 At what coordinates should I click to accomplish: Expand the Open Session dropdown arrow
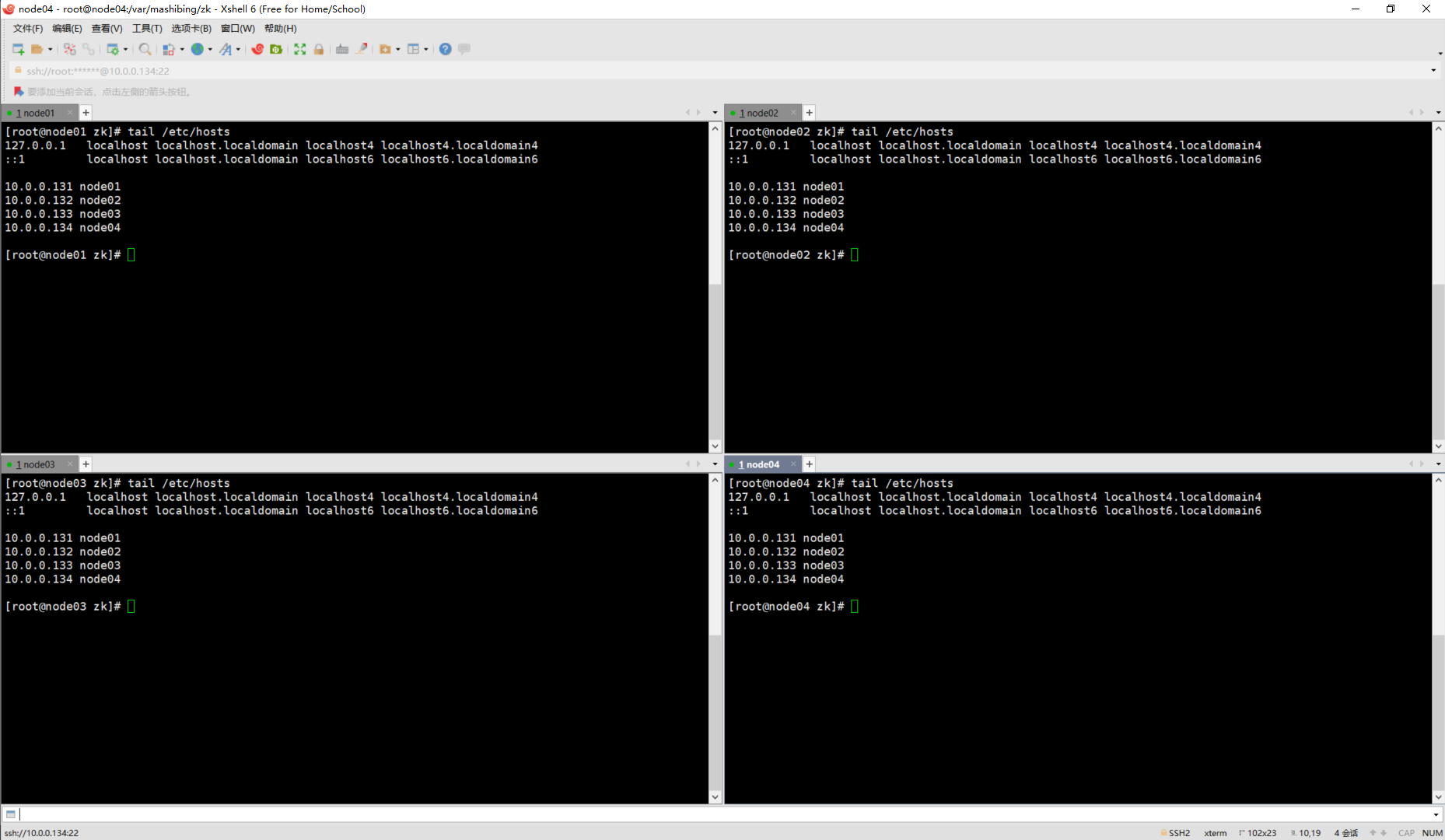point(51,49)
